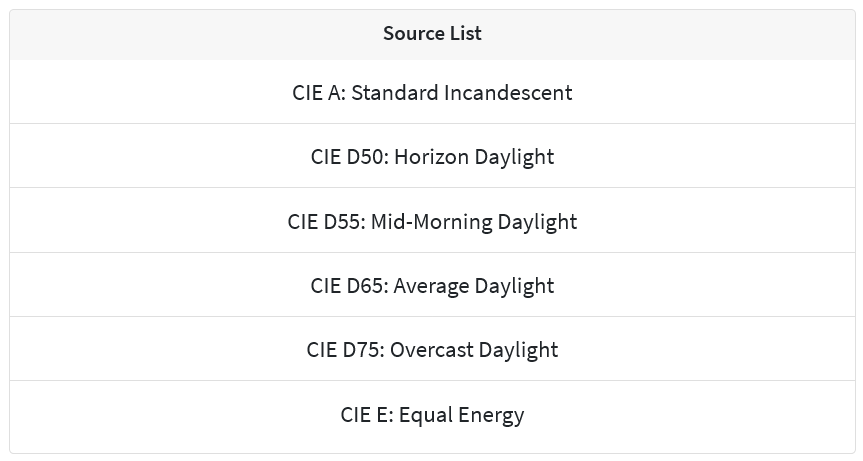Pick the CIE A illuminant
The height and width of the screenshot is (461, 863).
pyautogui.click(x=432, y=93)
